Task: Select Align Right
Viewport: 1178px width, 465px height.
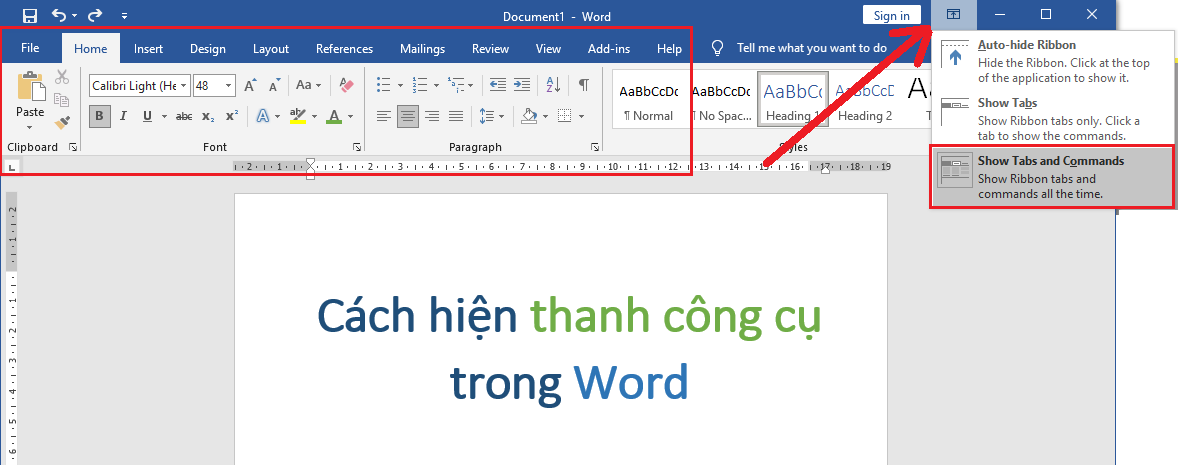Action: 432,116
